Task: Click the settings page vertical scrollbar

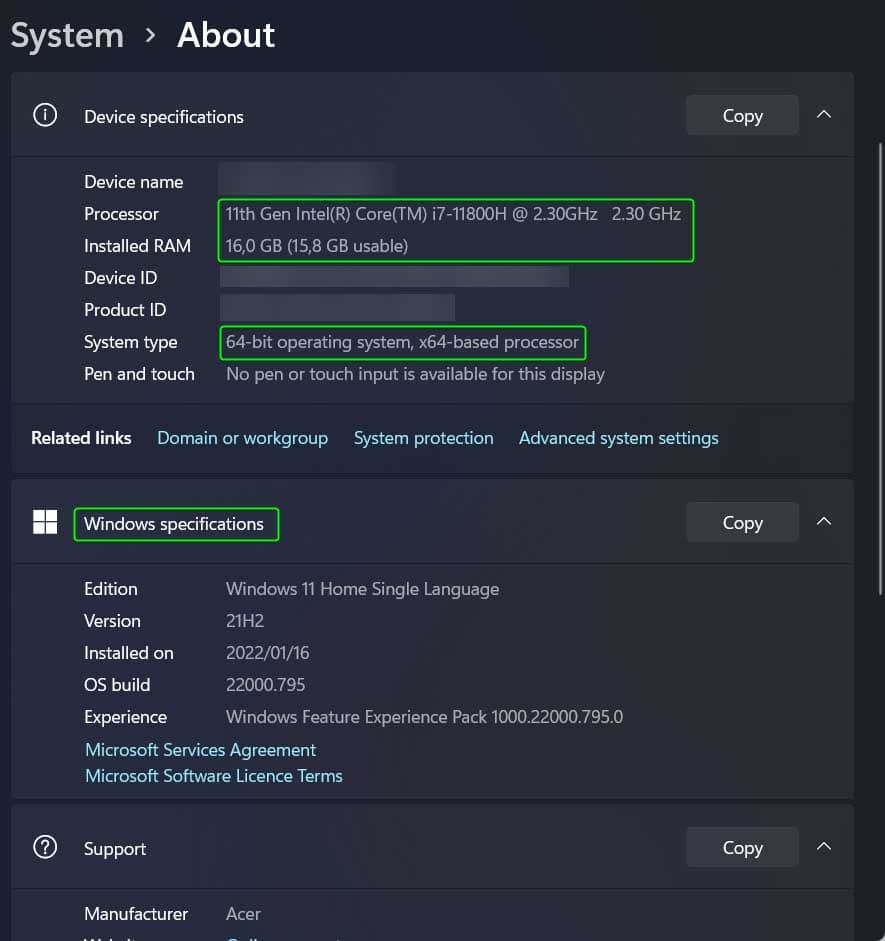Action: coord(880,369)
